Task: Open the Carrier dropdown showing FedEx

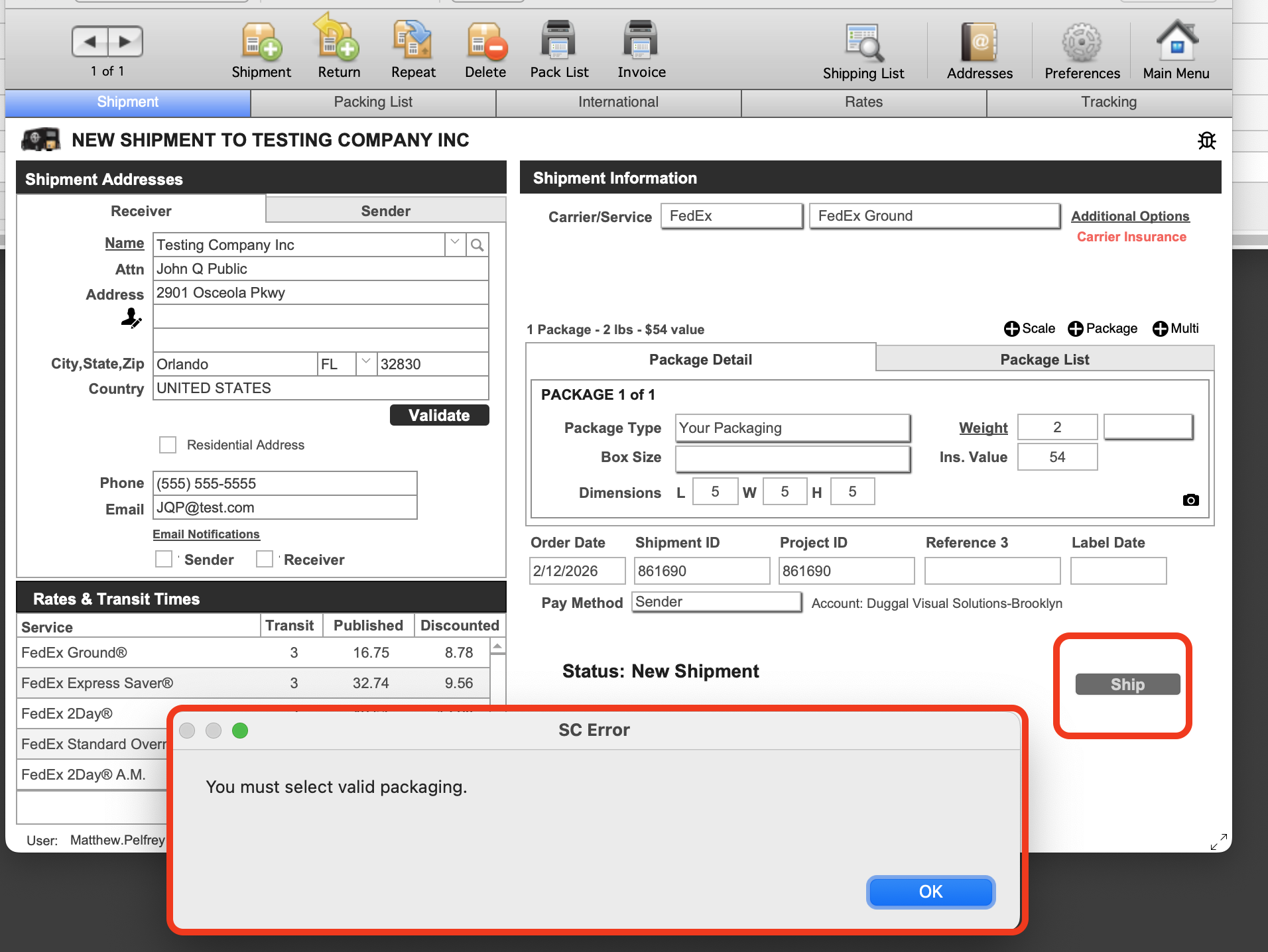Action: tap(731, 216)
